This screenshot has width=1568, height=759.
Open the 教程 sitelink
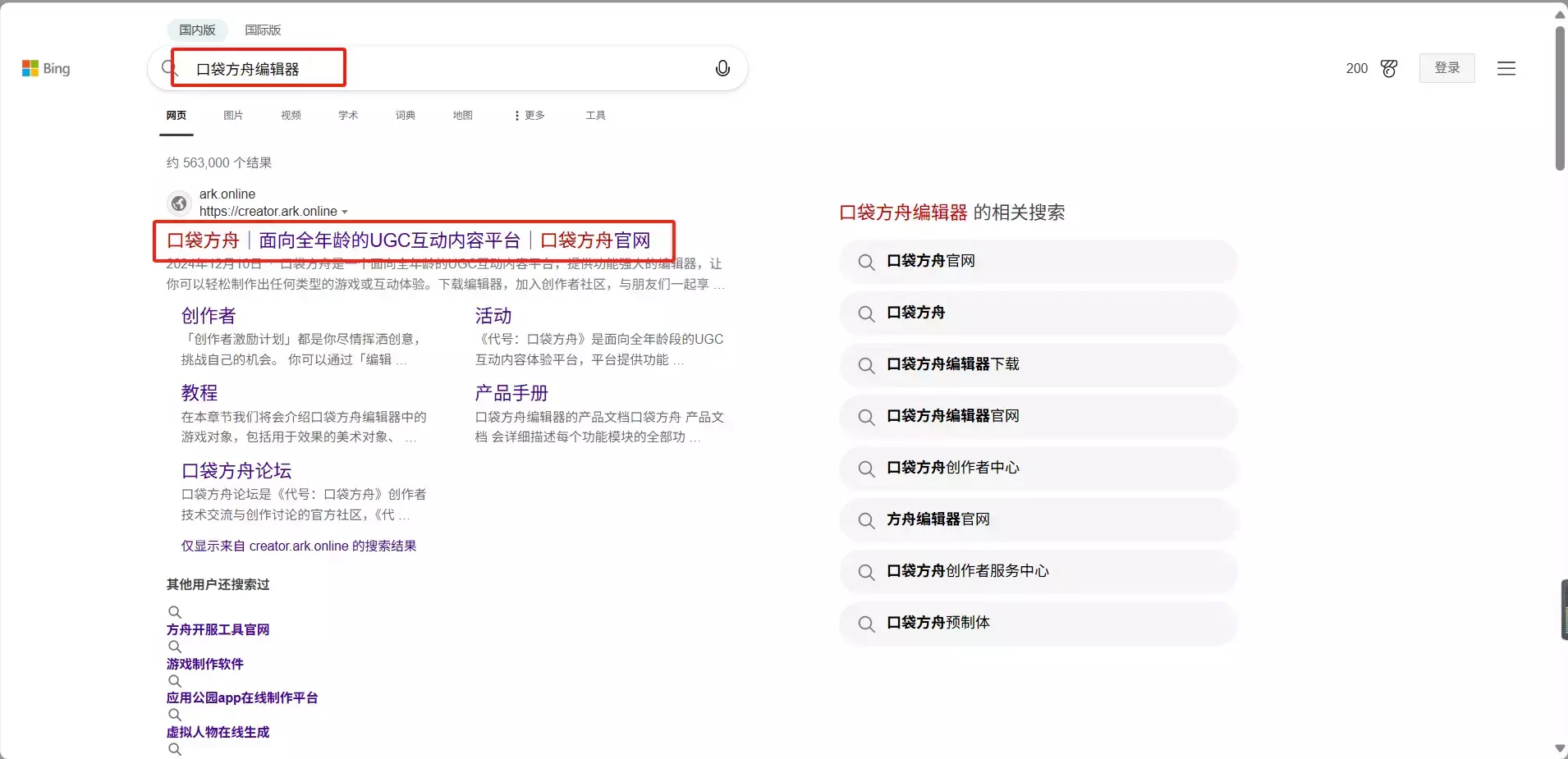(199, 393)
